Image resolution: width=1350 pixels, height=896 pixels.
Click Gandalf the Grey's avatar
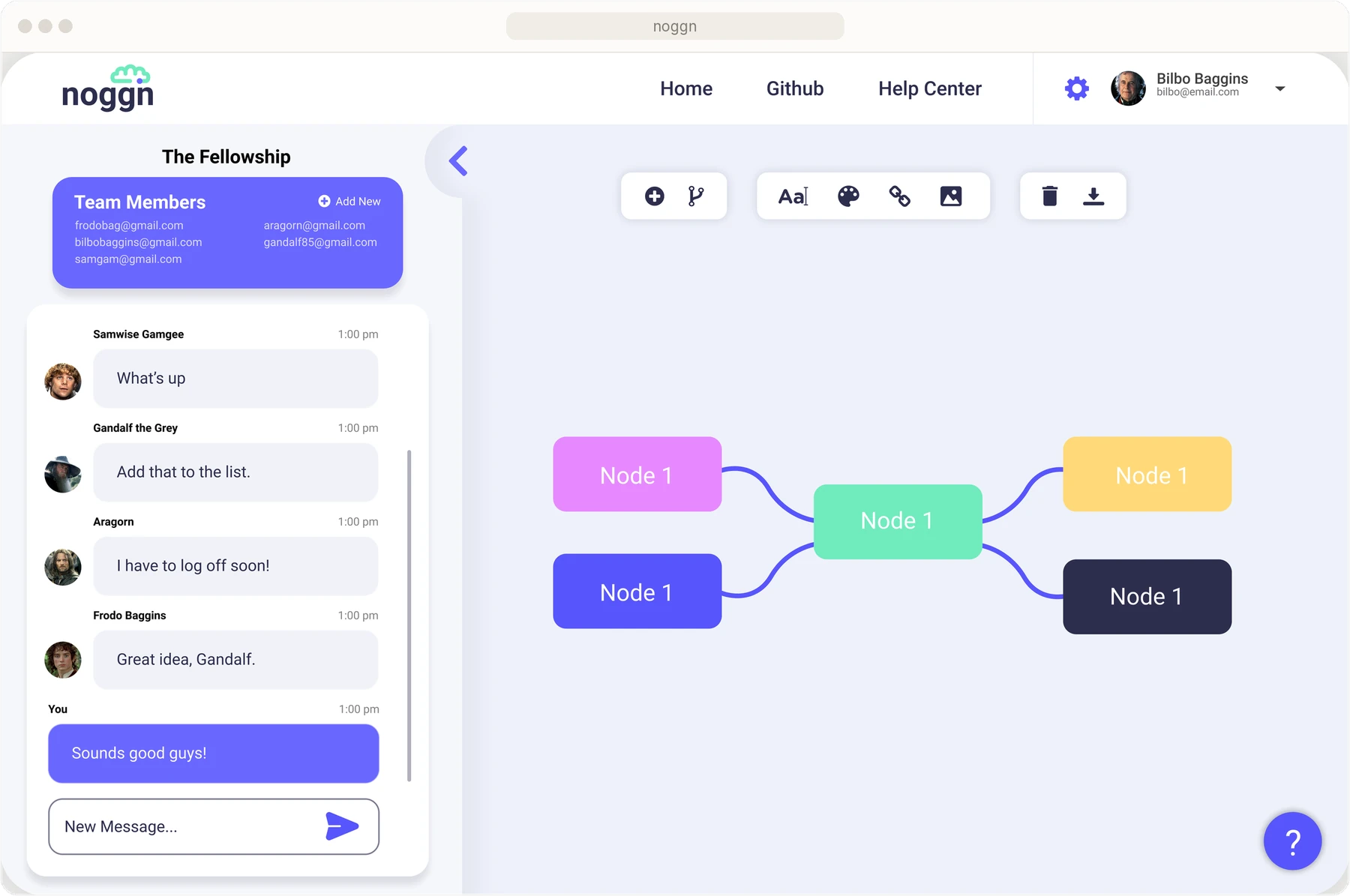coord(63,474)
